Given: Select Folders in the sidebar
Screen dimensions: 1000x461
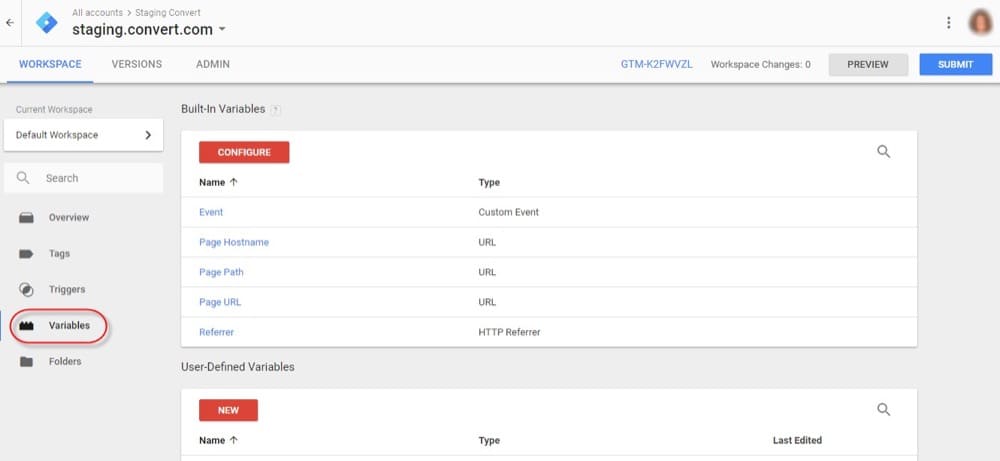Looking at the screenshot, I should click(64, 362).
